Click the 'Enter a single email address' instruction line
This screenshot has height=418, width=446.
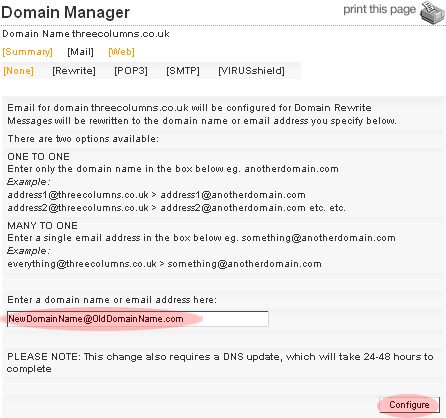click(x=201, y=238)
